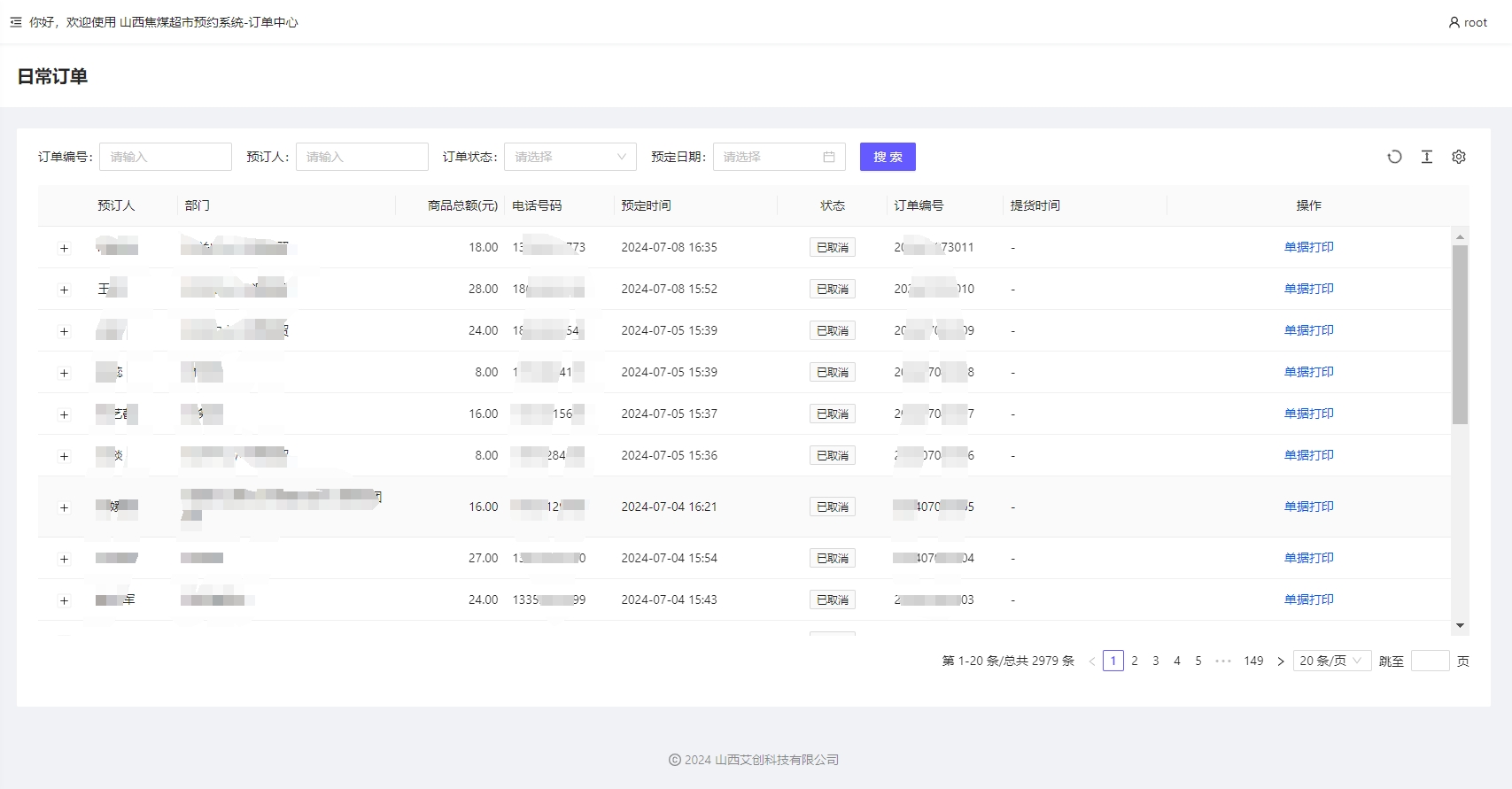Open the 20 条/页 page size dropdown

coord(1332,661)
